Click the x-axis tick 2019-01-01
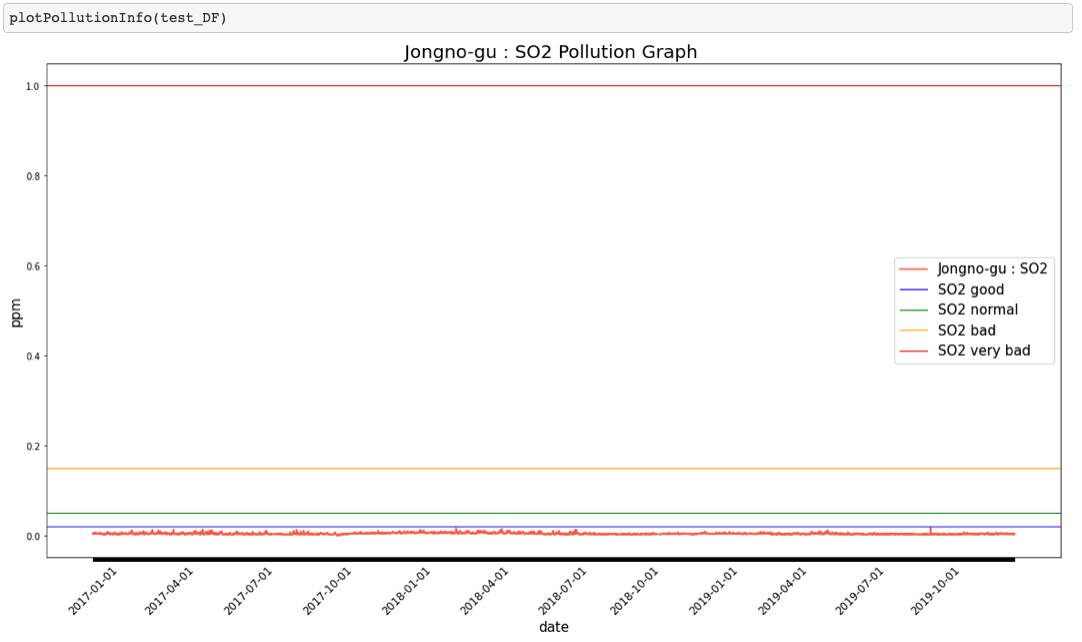Viewport: 1082px width, 642px height. [x=714, y=592]
